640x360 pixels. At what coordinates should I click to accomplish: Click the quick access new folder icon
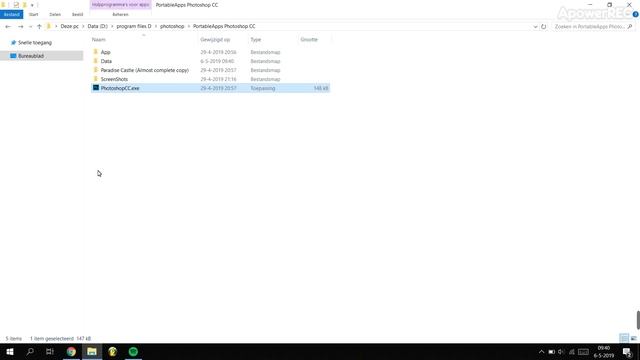coord(24,5)
